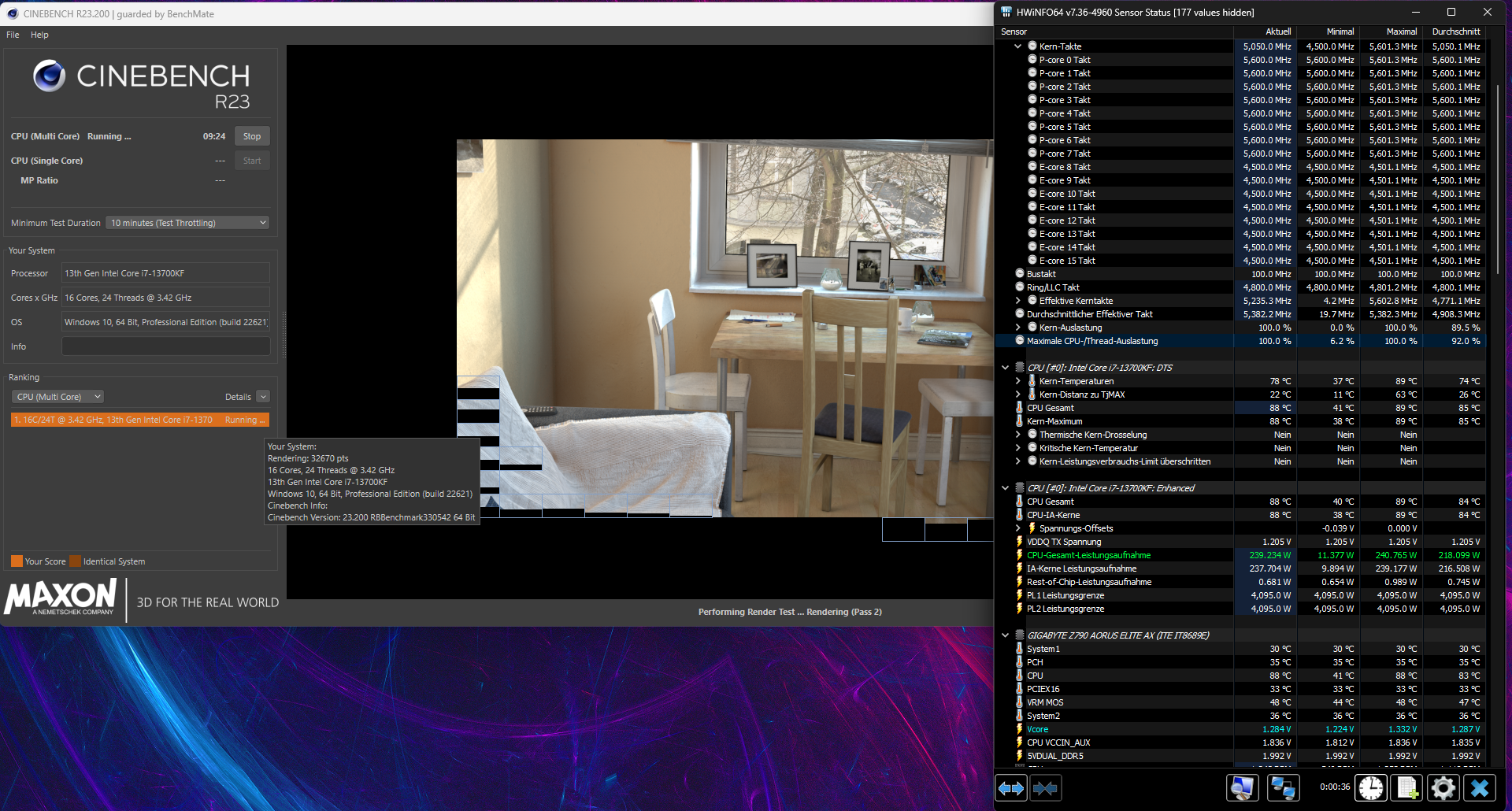Expand the Kritische Kern-Temperatur row
This screenshot has width=1512, height=811.
pyautogui.click(x=1017, y=447)
